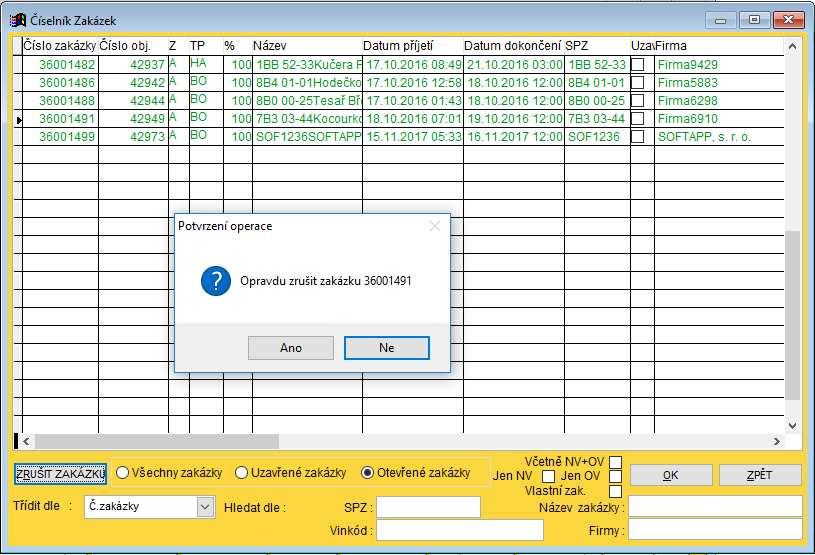Viewport: 815px width, 555px height.
Task: Click the Číslo zakázky column header
Action: click(x=60, y=46)
